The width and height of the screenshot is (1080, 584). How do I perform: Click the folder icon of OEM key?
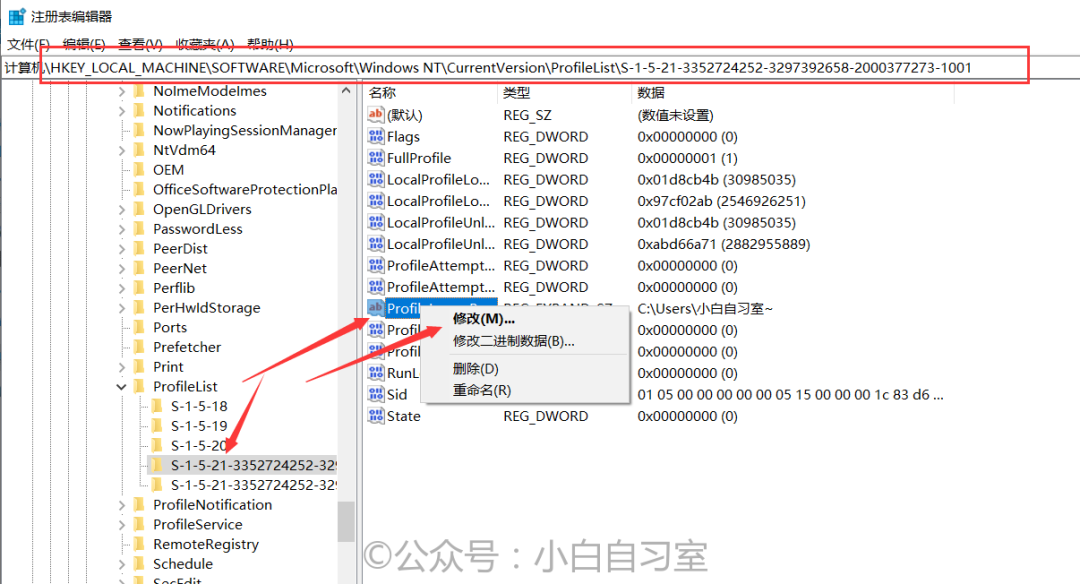point(140,169)
